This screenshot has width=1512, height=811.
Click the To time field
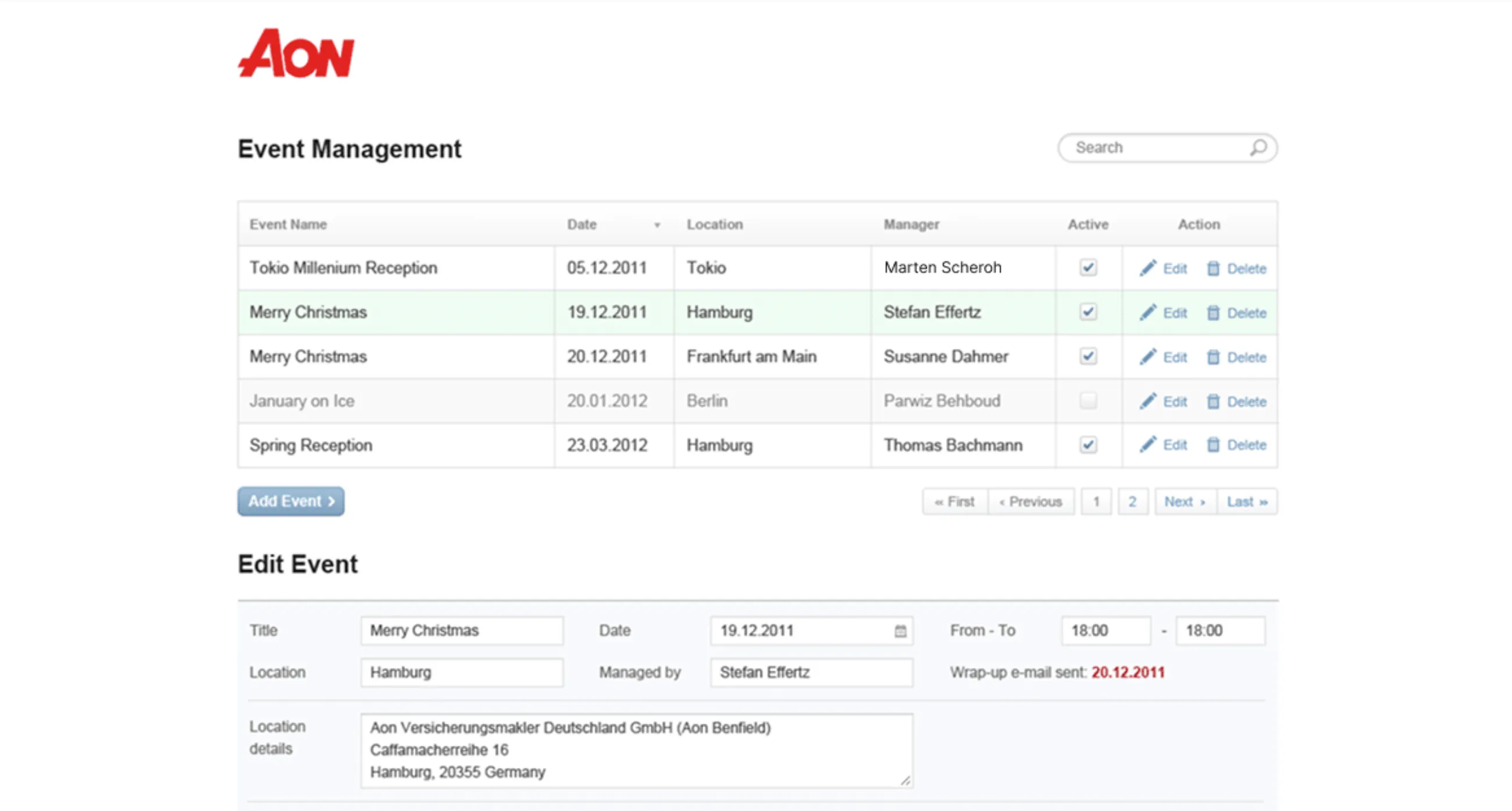[1220, 631]
